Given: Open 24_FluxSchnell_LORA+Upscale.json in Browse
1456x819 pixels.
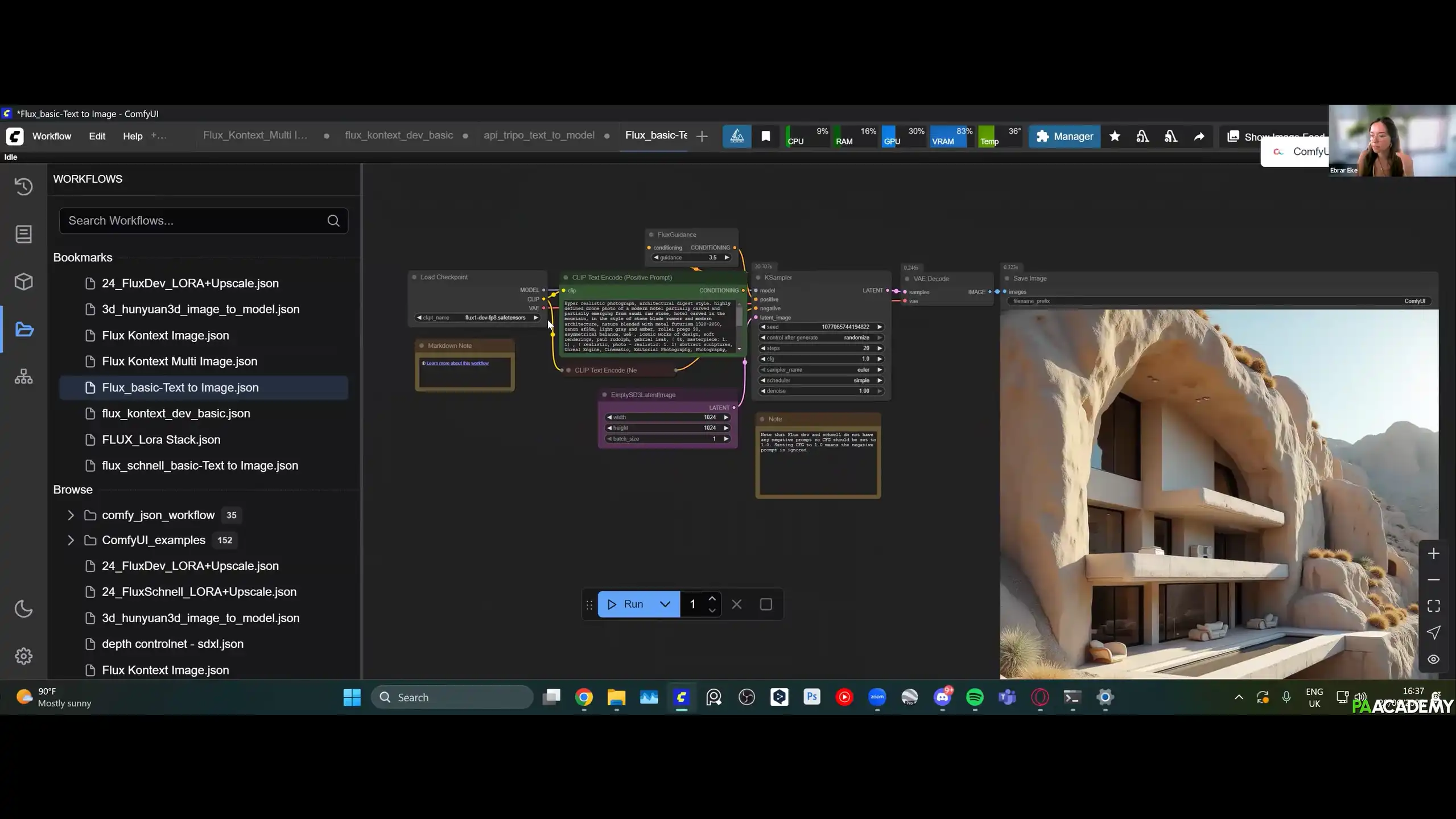Looking at the screenshot, I should click(x=204, y=592).
